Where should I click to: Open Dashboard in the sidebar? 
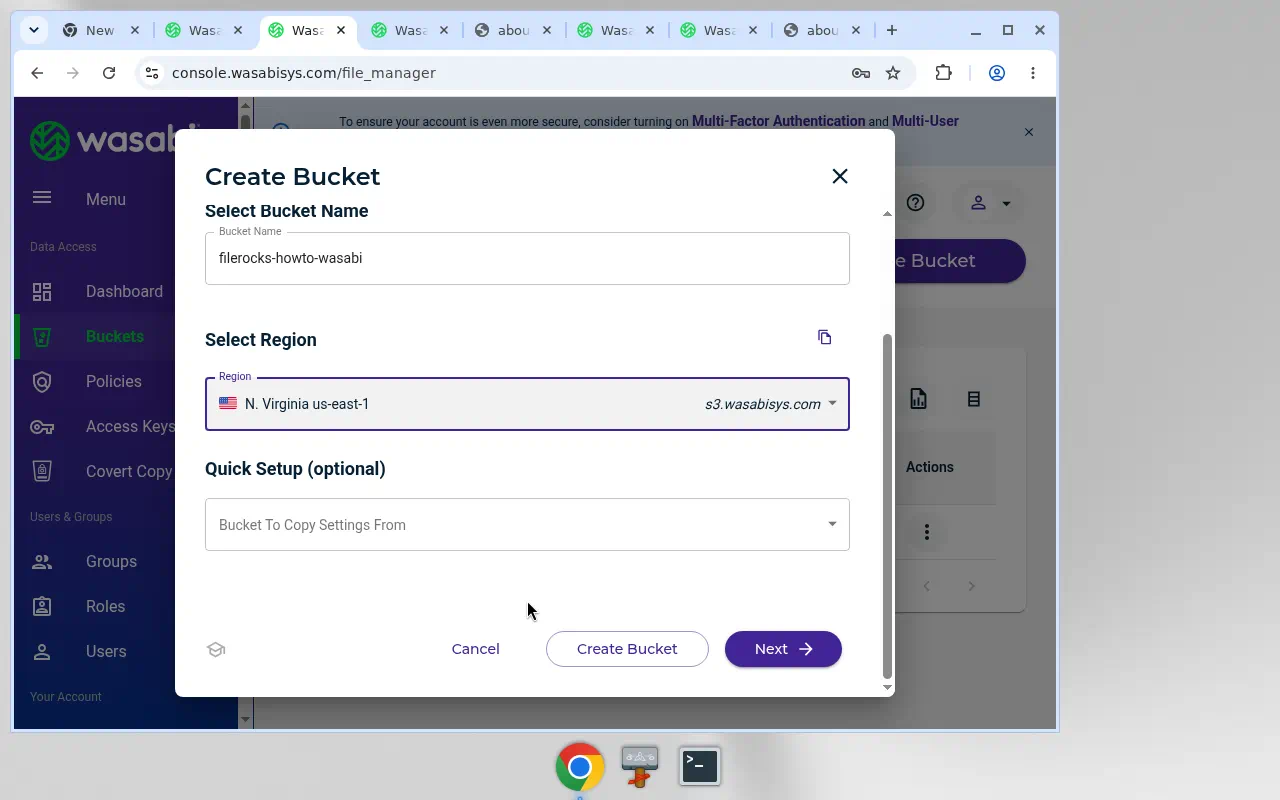pyautogui.click(x=124, y=291)
